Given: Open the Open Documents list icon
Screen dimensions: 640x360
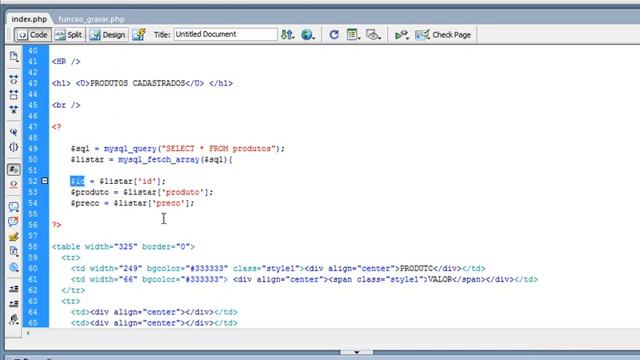Looking at the screenshot, I should [x=14, y=57].
